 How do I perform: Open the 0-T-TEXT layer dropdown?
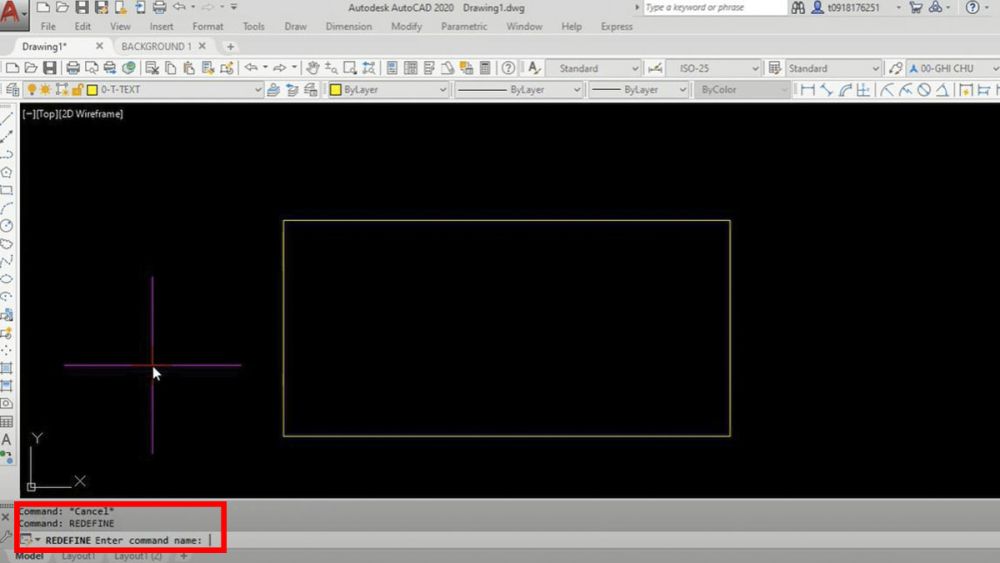pos(143,90)
